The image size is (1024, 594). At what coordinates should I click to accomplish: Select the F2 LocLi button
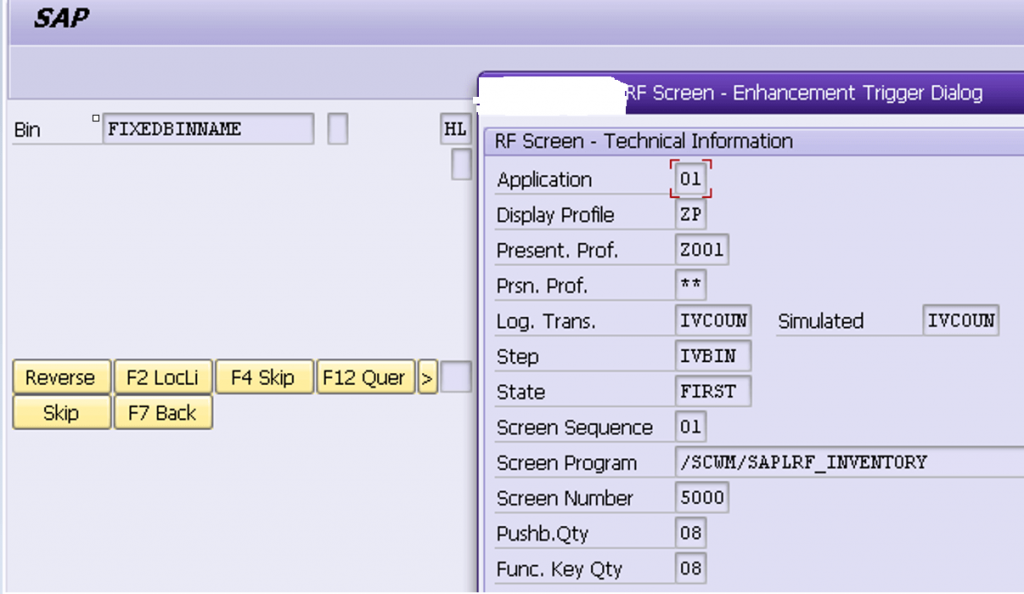pyautogui.click(x=163, y=377)
